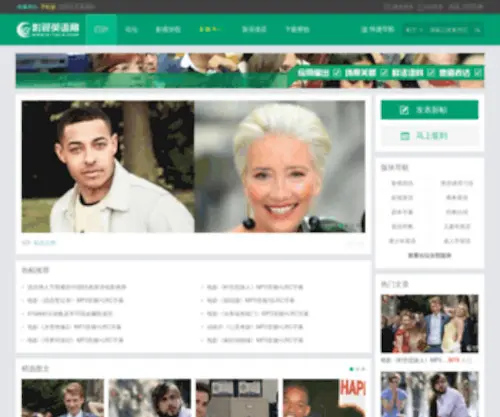Open the blond man in suit card thumbnail
This screenshot has width=500, height=417.
point(63,398)
